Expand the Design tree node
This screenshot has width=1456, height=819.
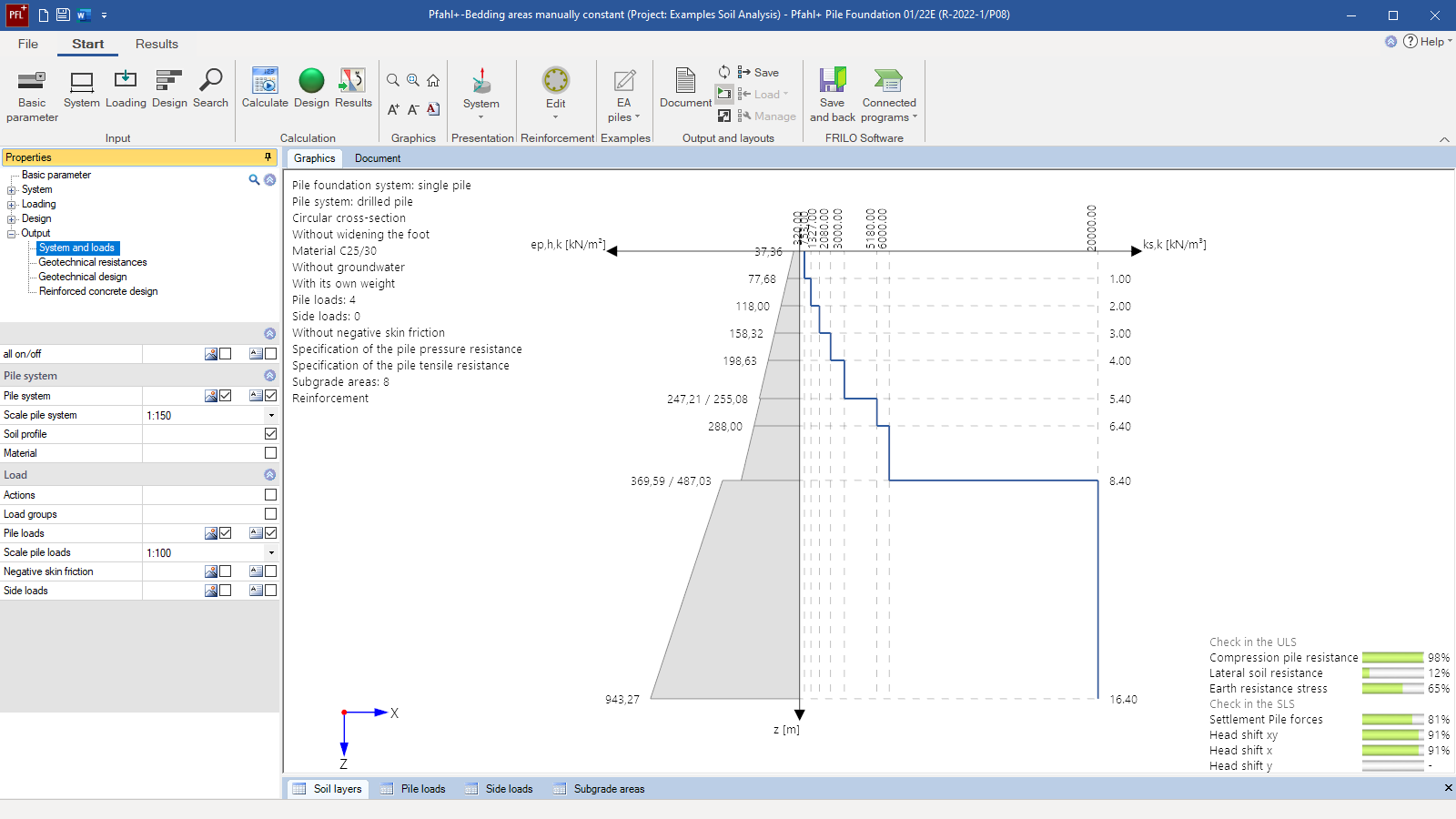coord(12,219)
